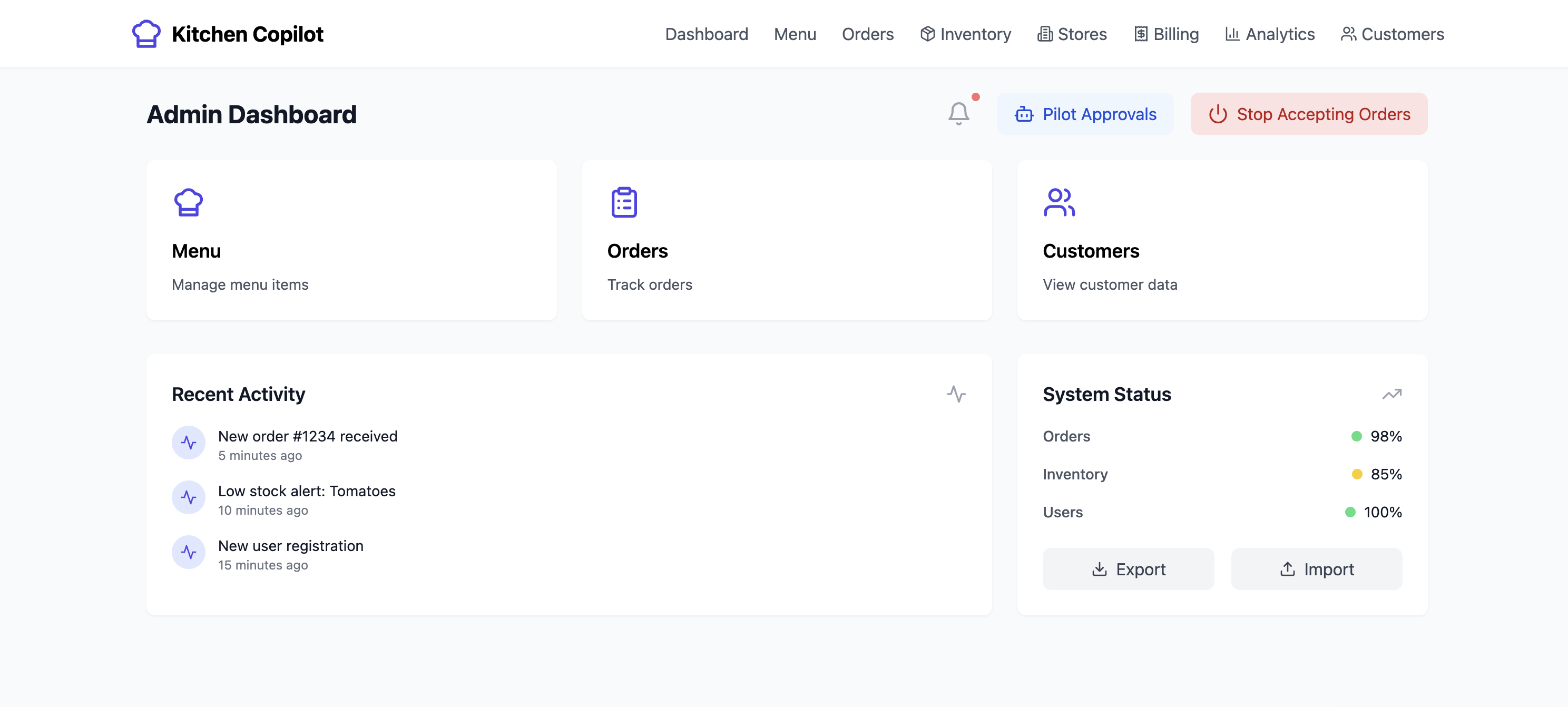Image resolution: width=1568 pixels, height=707 pixels.
Task: Click activity icon beside Low stock alert
Action: 189,497
